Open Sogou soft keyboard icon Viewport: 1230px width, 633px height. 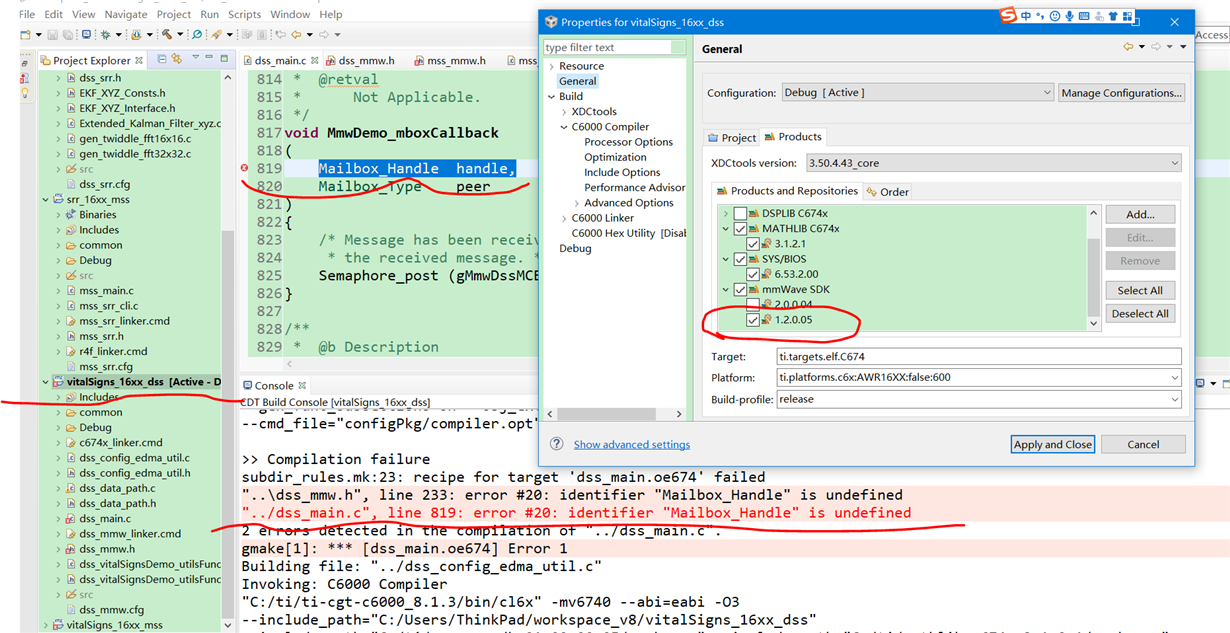point(1084,16)
